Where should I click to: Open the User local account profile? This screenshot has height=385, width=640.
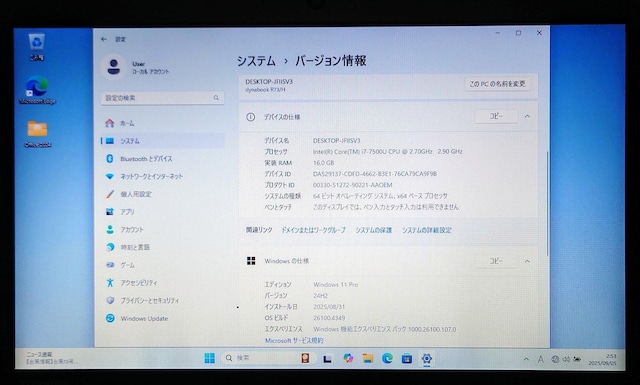[x=136, y=67]
